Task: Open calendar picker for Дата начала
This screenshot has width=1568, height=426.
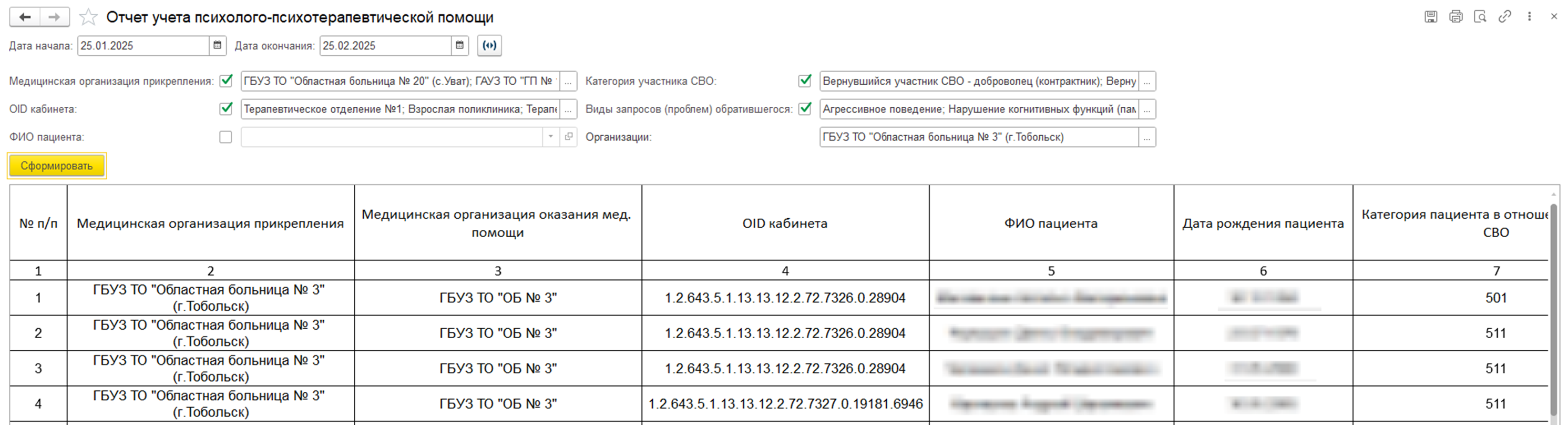Action: tap(217, 46)
